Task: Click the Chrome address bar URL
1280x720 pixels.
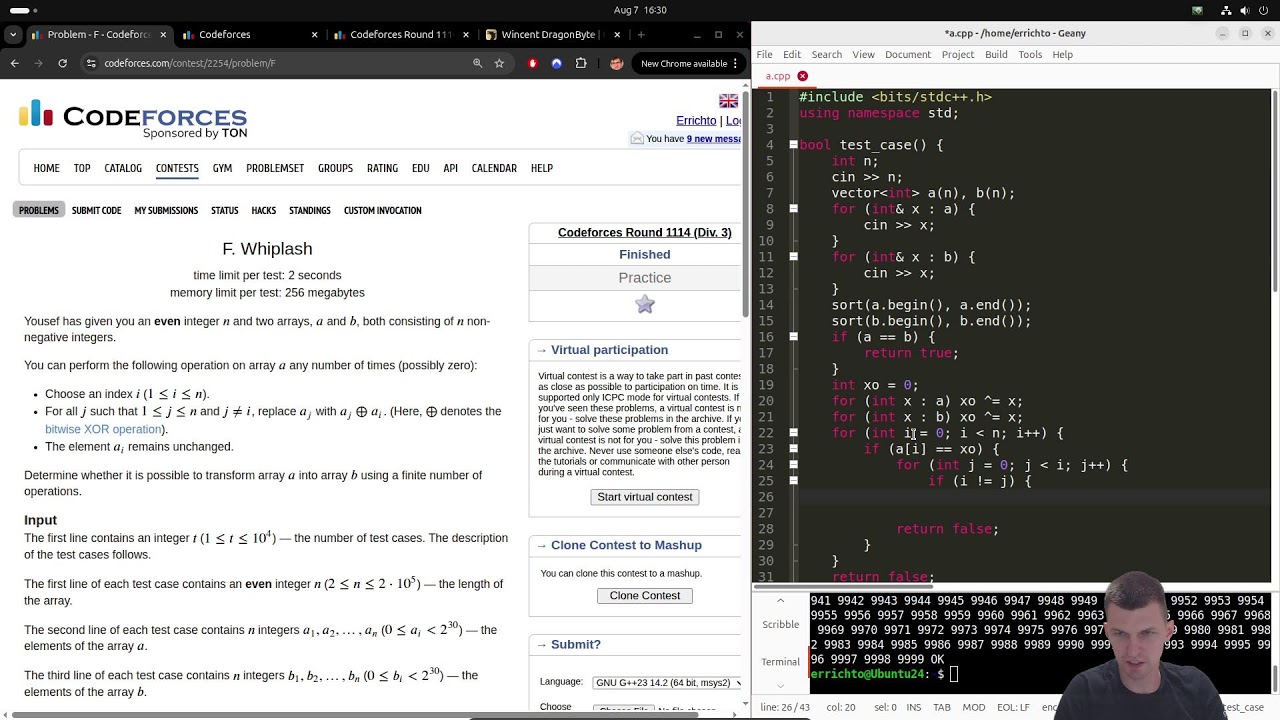Action: pyautogui.click(x=190, y=63)
